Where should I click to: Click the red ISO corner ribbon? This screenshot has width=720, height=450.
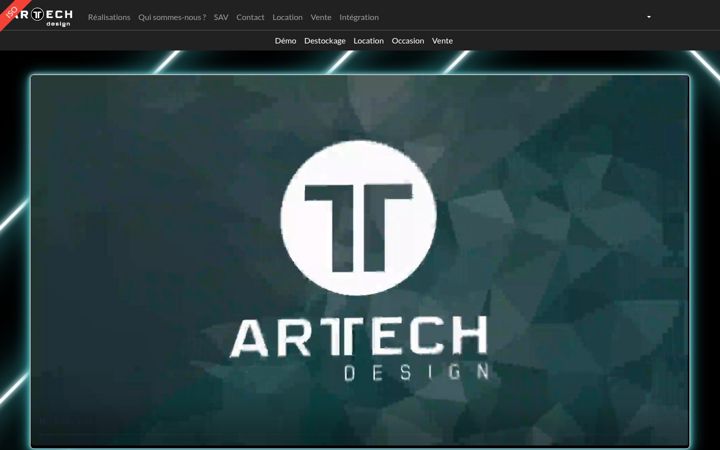coord(11,11)
